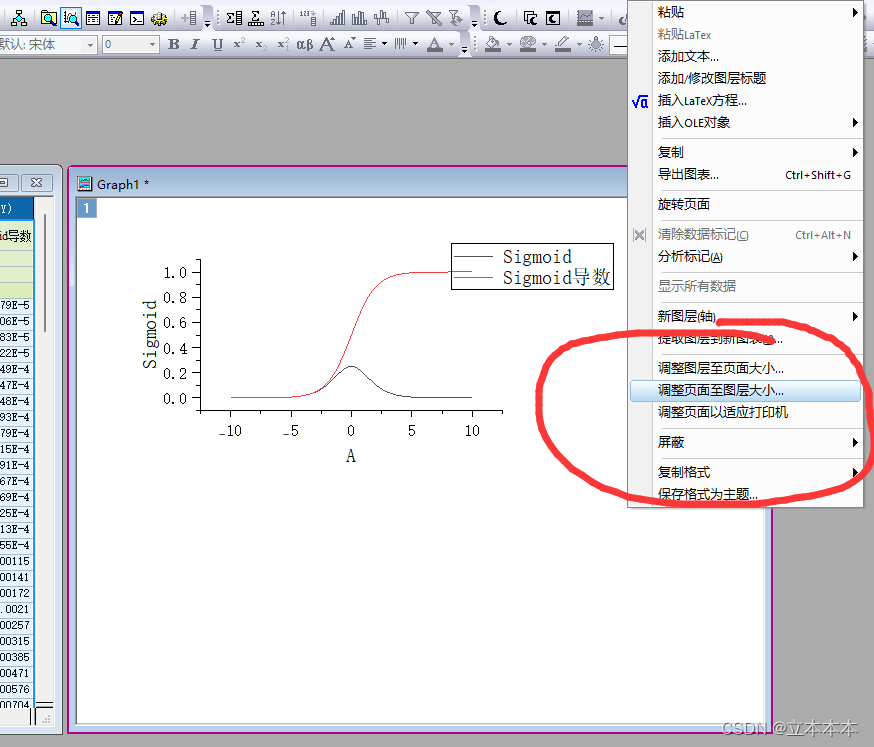Open the line pencil color dropdown arrow

[x=579, y=44]
